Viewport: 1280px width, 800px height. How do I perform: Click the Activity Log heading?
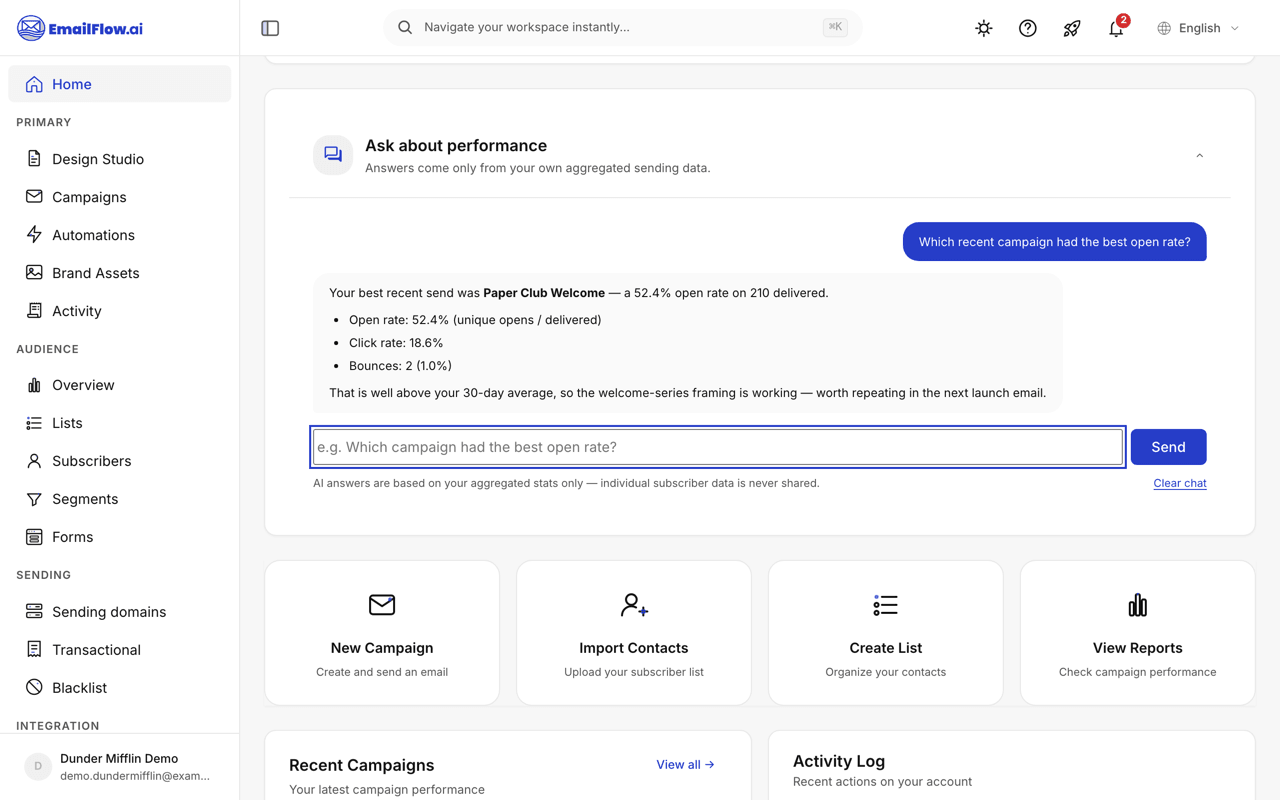839,761
